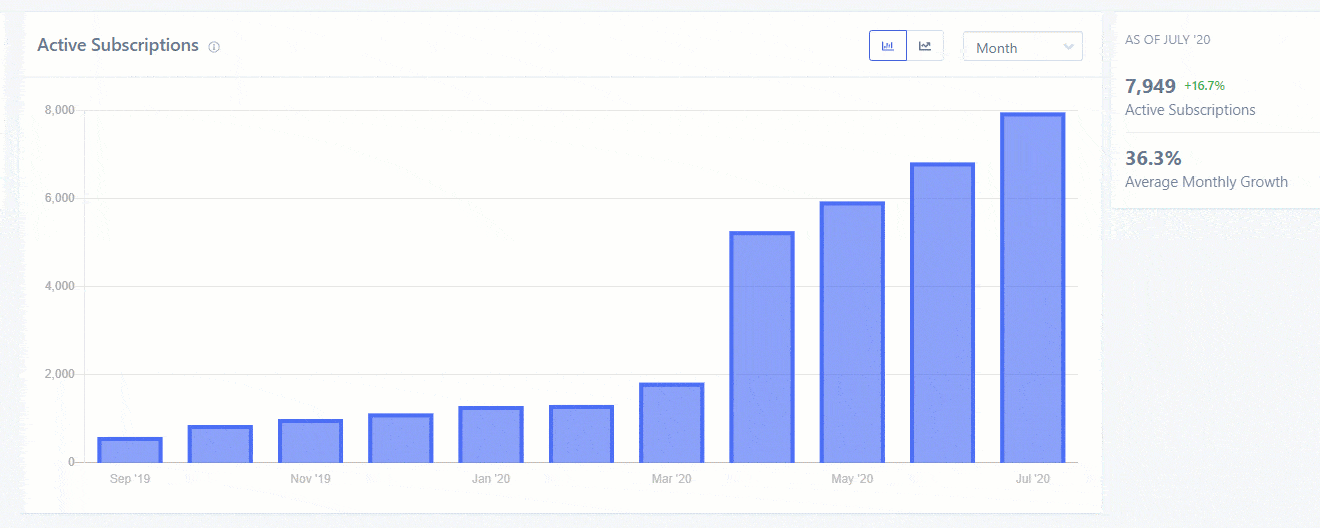Click the Jul '20 axis label

pyautogui.click(x=1033, y=479)
